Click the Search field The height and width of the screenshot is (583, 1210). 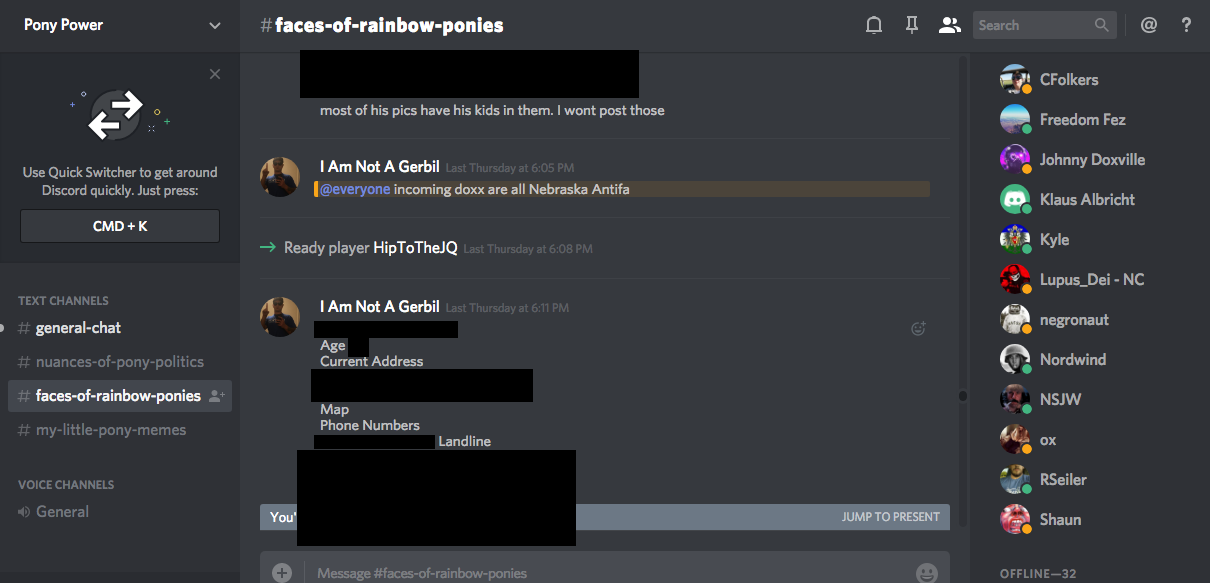click(x=1044, y=25)
